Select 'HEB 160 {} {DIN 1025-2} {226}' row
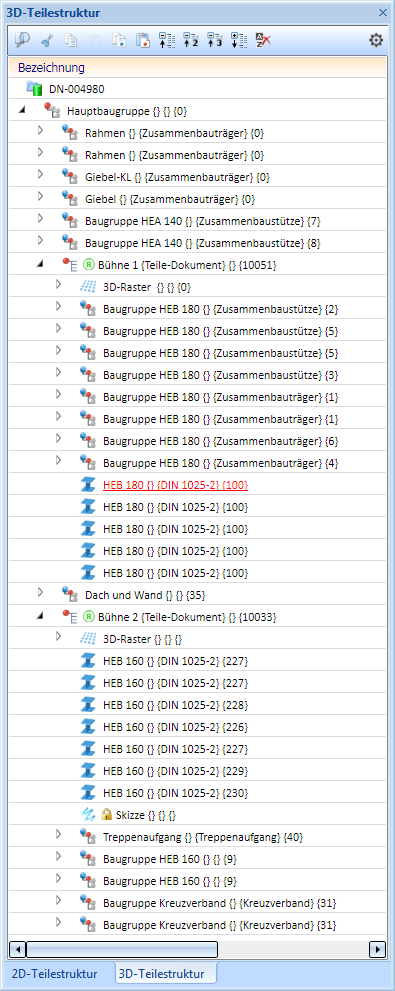Screen dimensions: 395x991 (176, 727)
